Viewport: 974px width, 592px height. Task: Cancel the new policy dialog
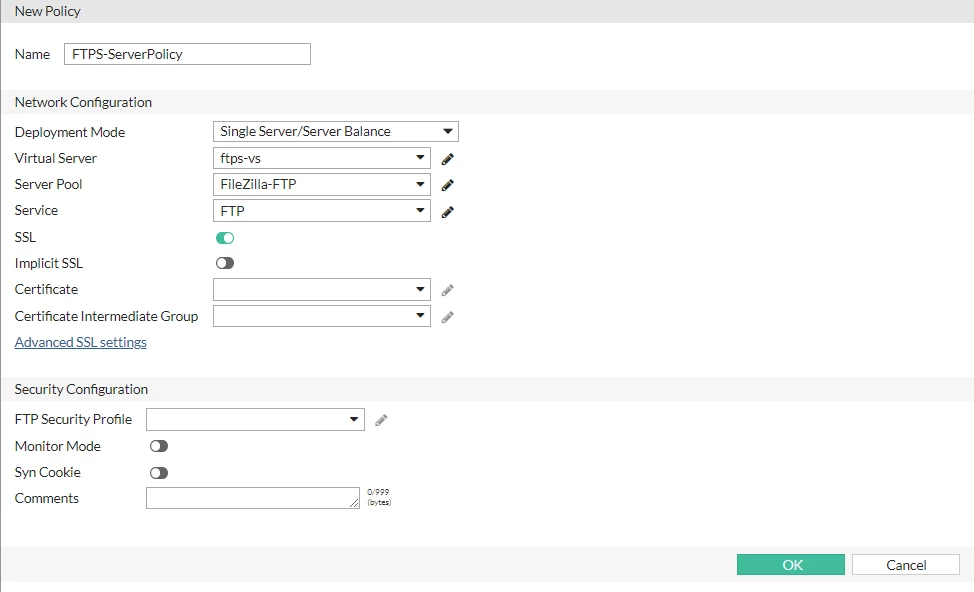(x=906, y=565)
